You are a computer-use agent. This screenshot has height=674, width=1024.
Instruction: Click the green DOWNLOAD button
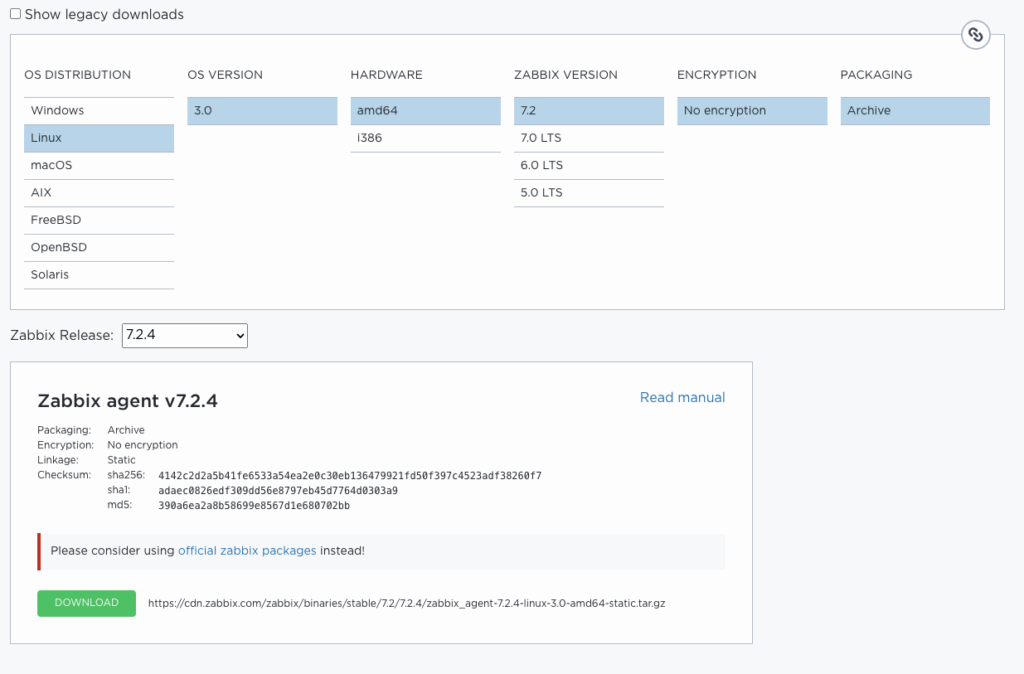pyautogui.click(x=87, y=603)
